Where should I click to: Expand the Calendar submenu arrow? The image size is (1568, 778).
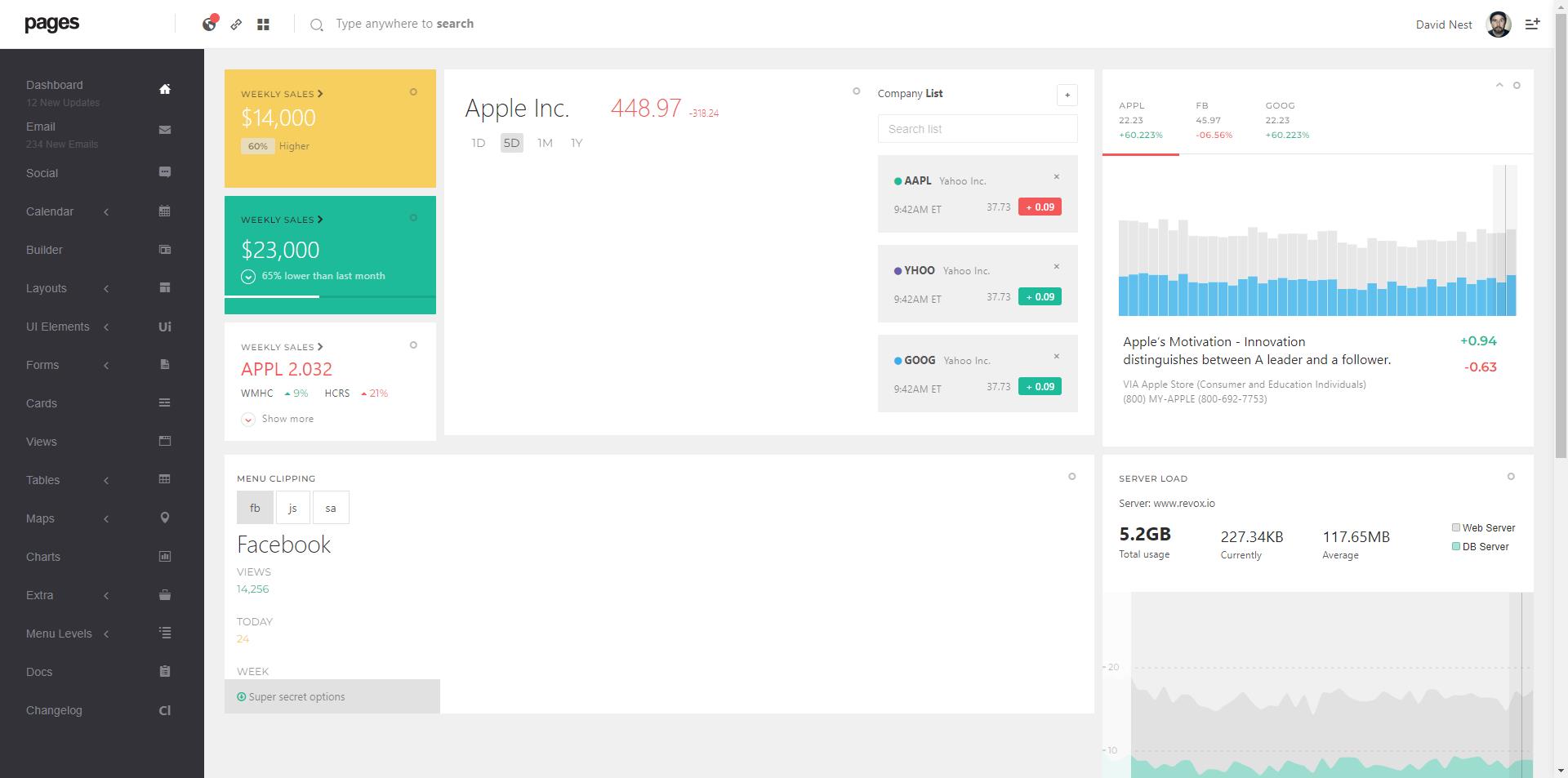(x=106, y=212)
